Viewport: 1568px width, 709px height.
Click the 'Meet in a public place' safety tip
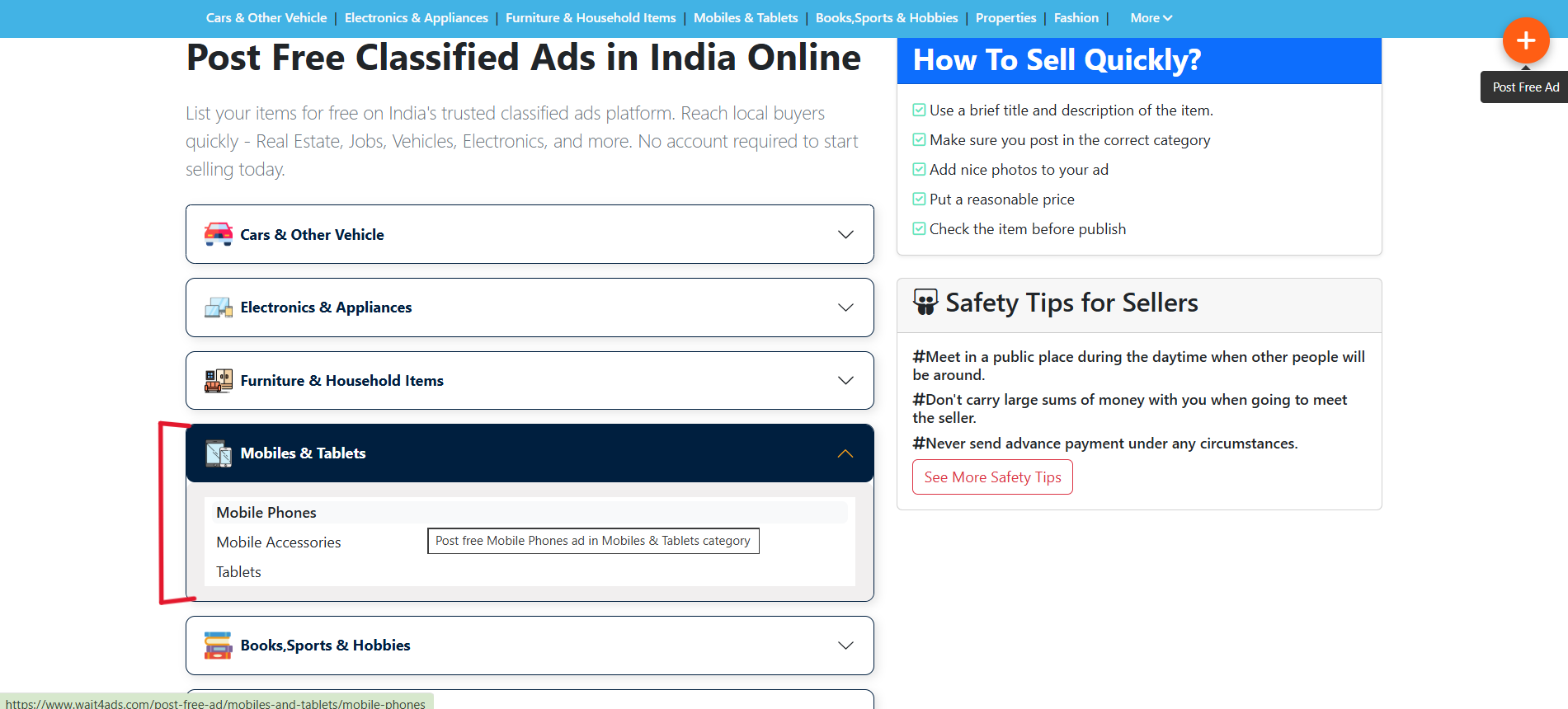(1138, 366)
